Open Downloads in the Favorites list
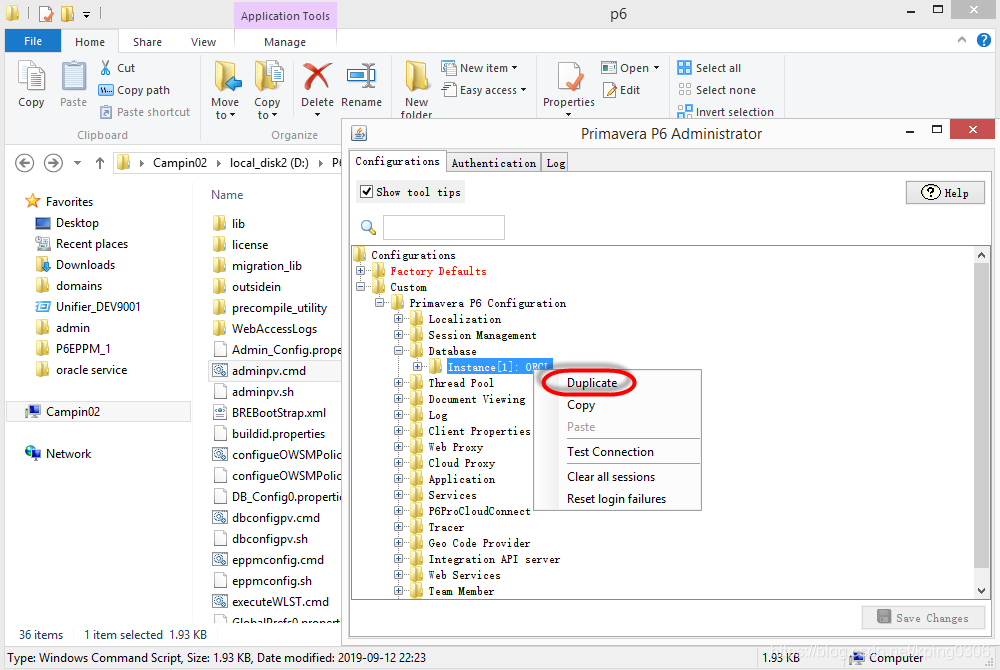The height and width of the screenshot is (670, 1000). click(76, 265)
